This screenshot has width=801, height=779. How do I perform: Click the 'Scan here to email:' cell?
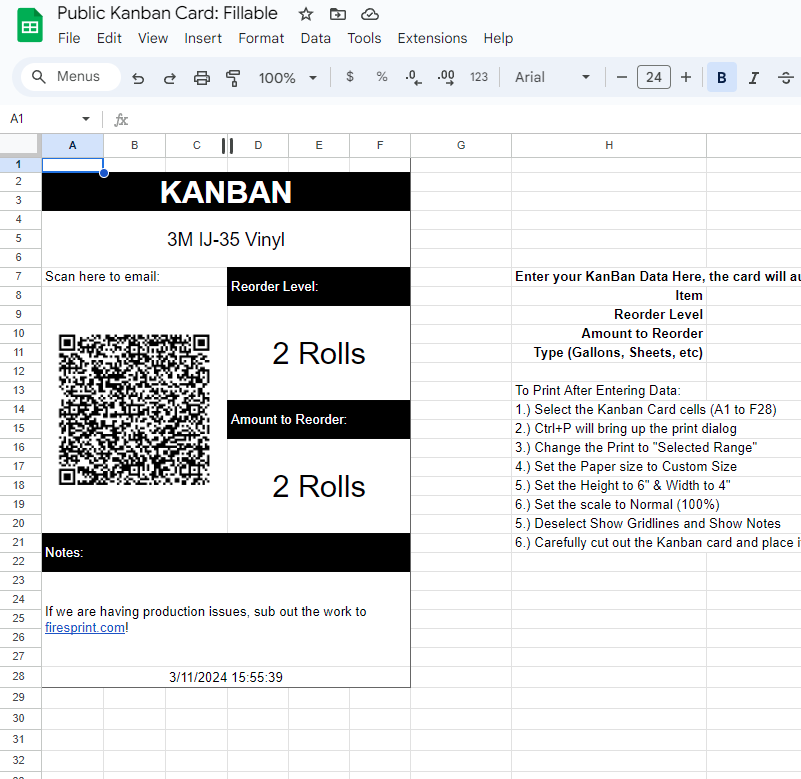[134, 276]
